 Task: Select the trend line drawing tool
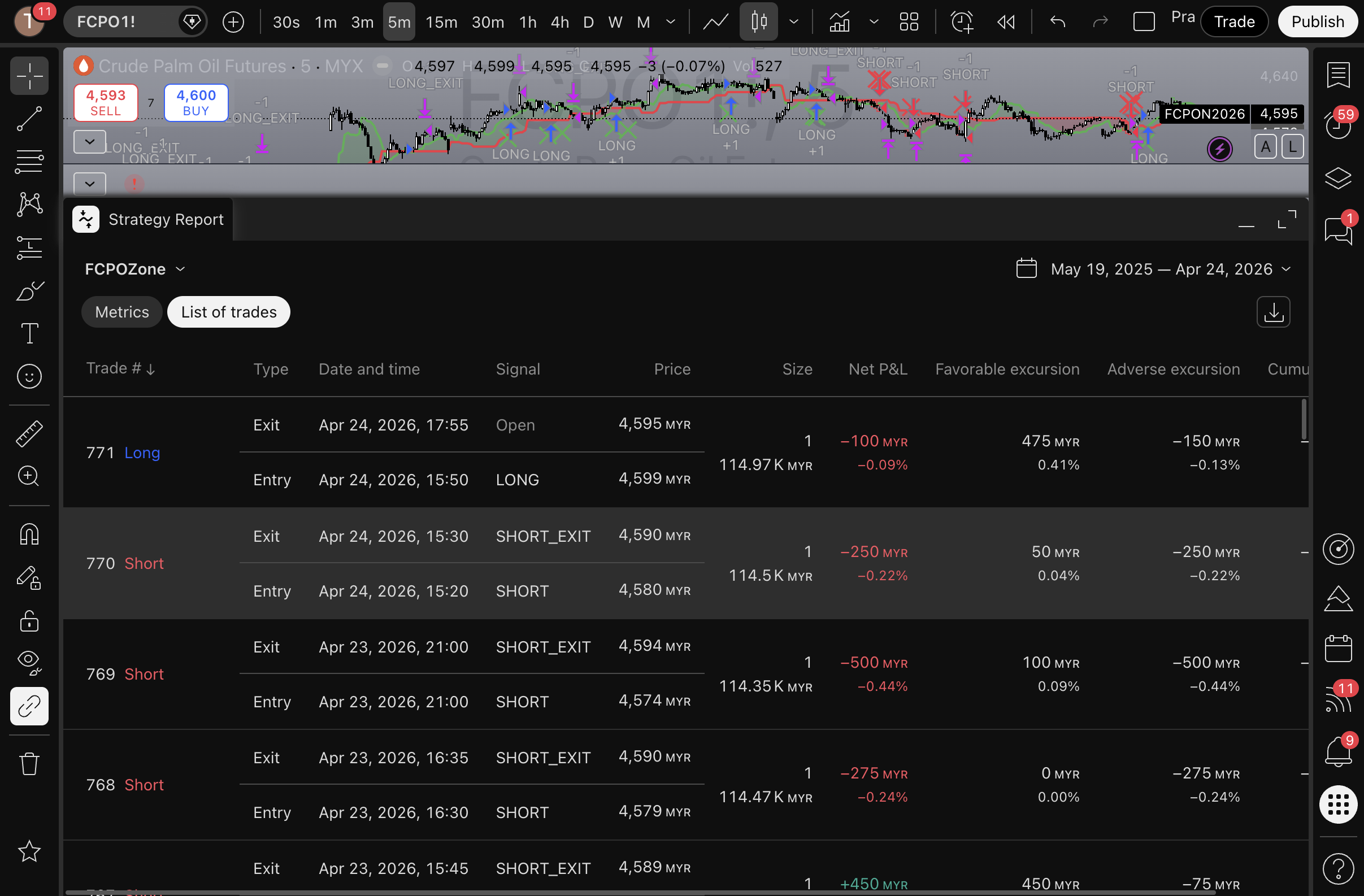click(x=29, y=119)
